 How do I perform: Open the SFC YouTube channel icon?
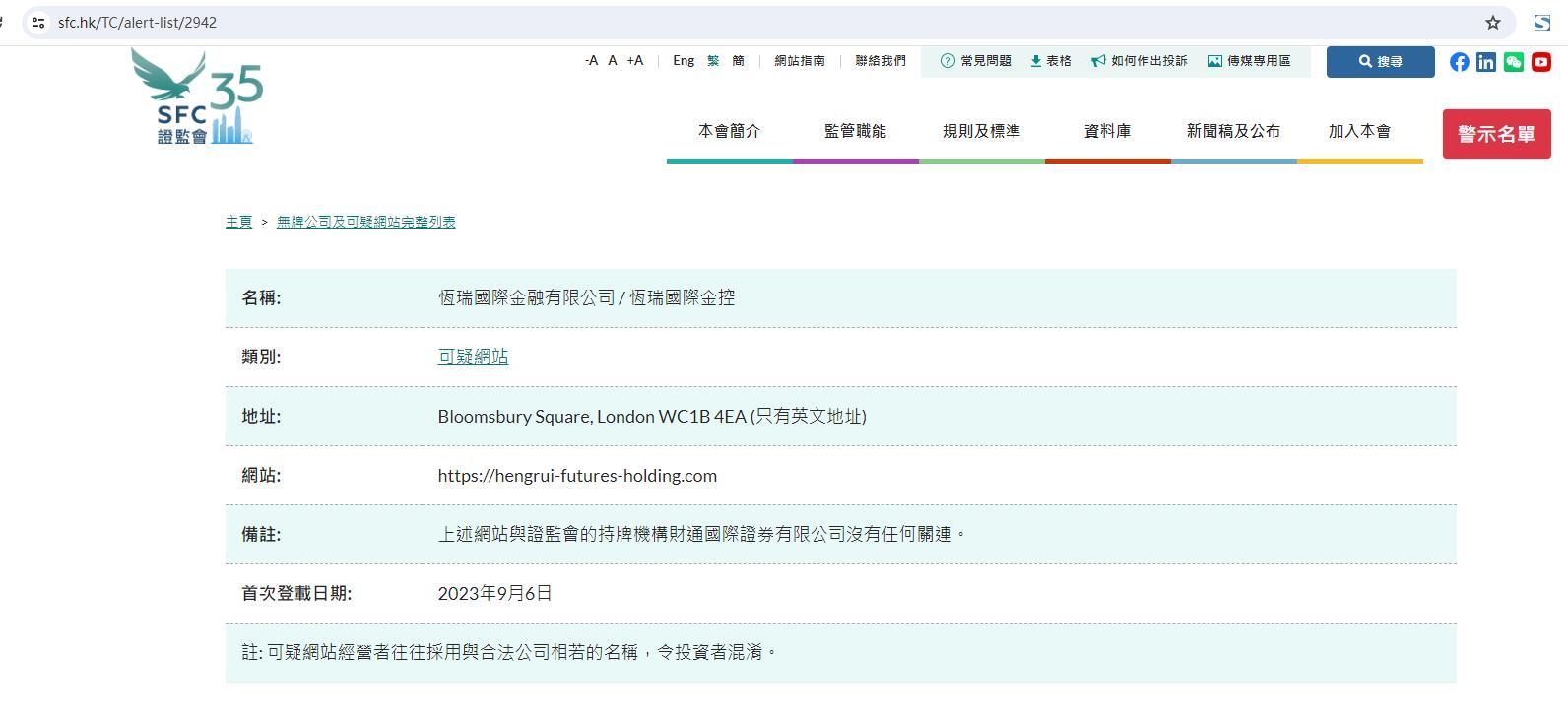1541,62
